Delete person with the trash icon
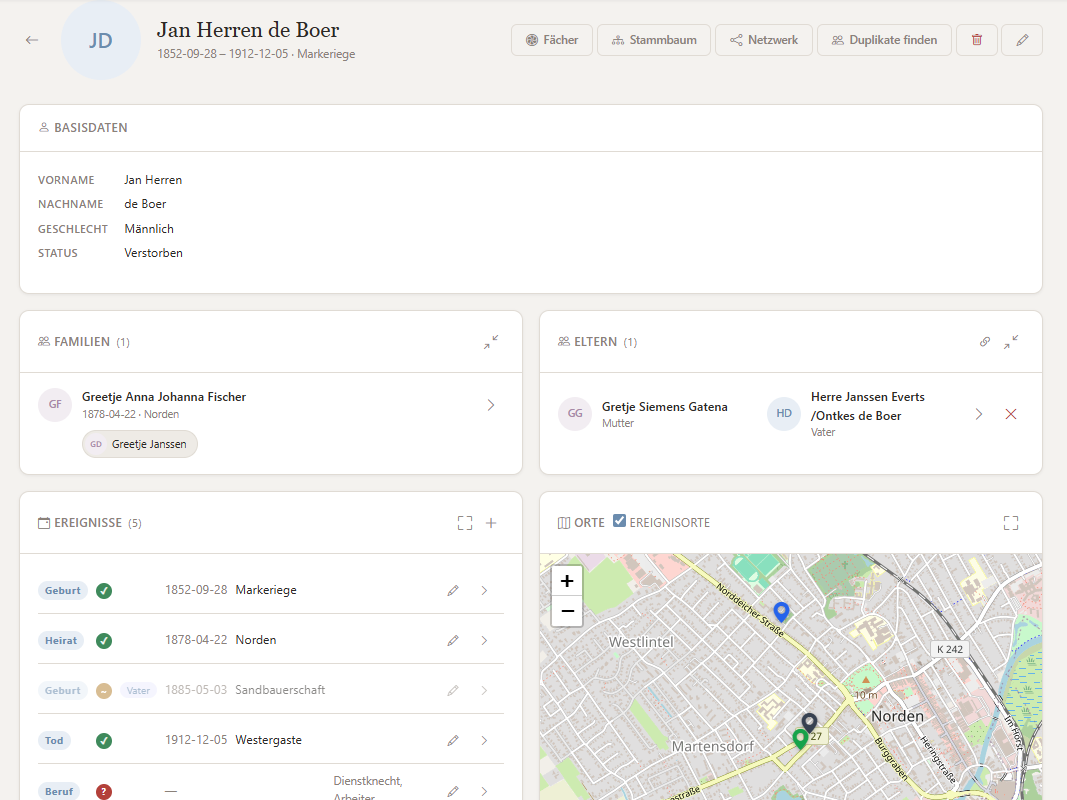 tap(976, 40)
